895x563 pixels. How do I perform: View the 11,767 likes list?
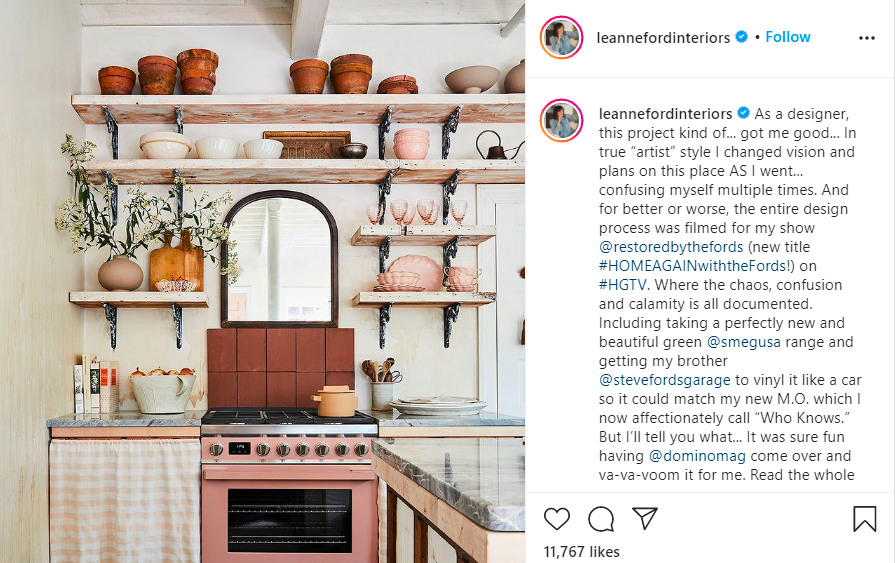[582, 552]
